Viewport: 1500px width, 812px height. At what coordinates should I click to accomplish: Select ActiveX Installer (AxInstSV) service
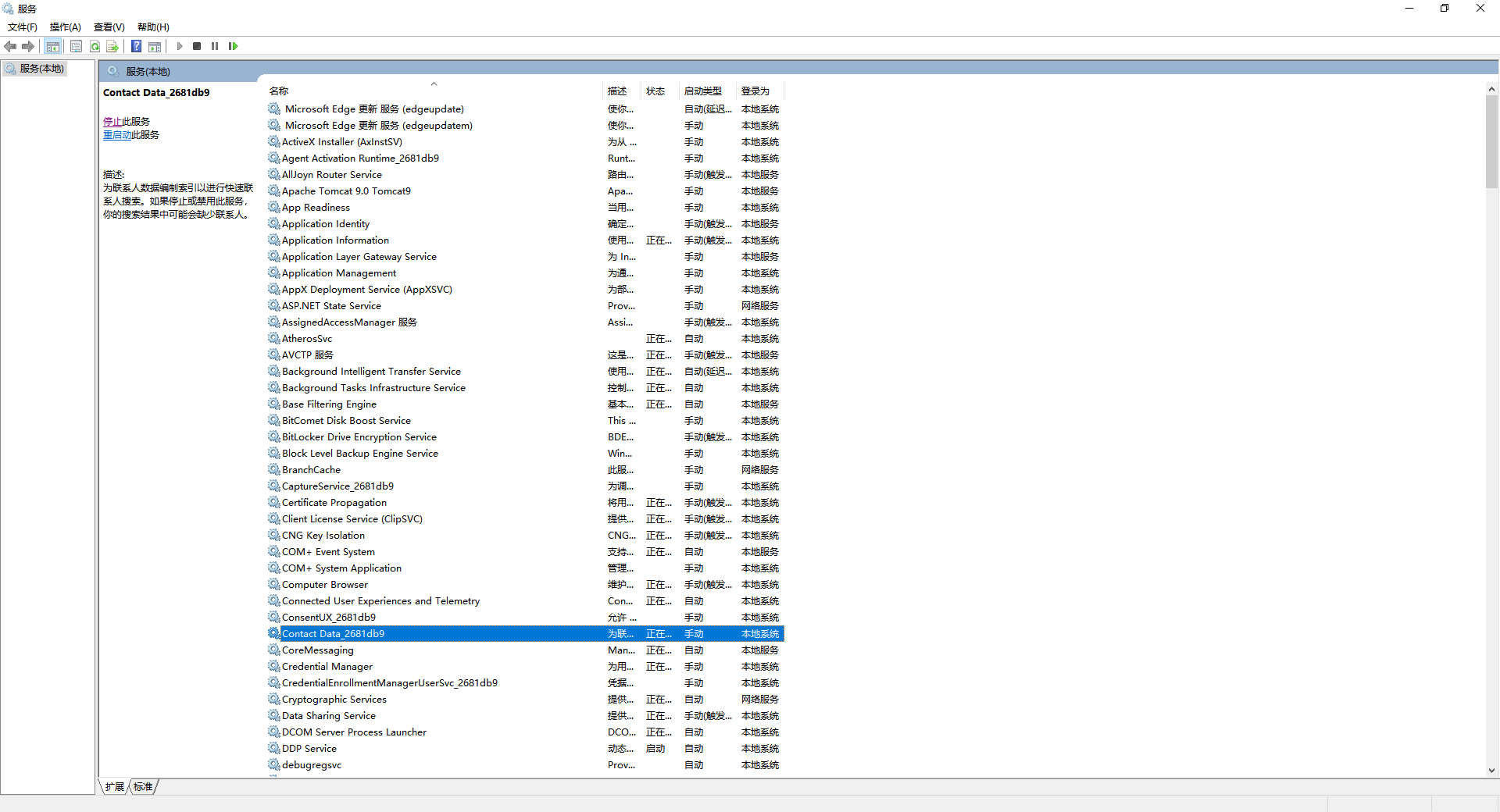coord(525,142)
